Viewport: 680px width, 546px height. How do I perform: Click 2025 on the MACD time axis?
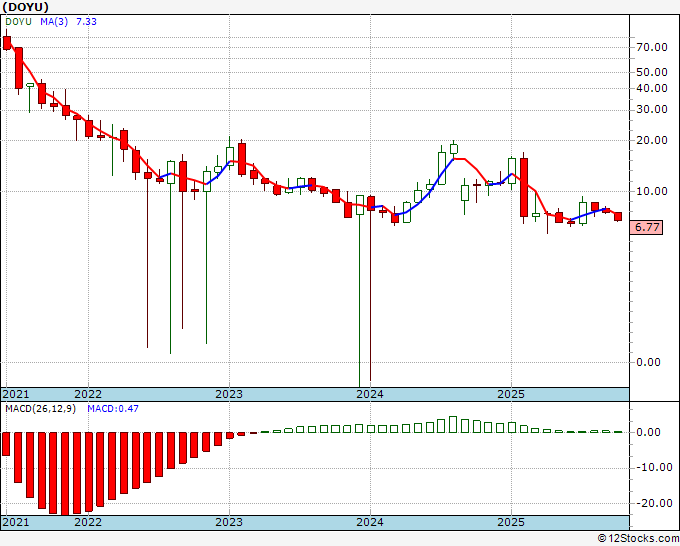(511, 522)
